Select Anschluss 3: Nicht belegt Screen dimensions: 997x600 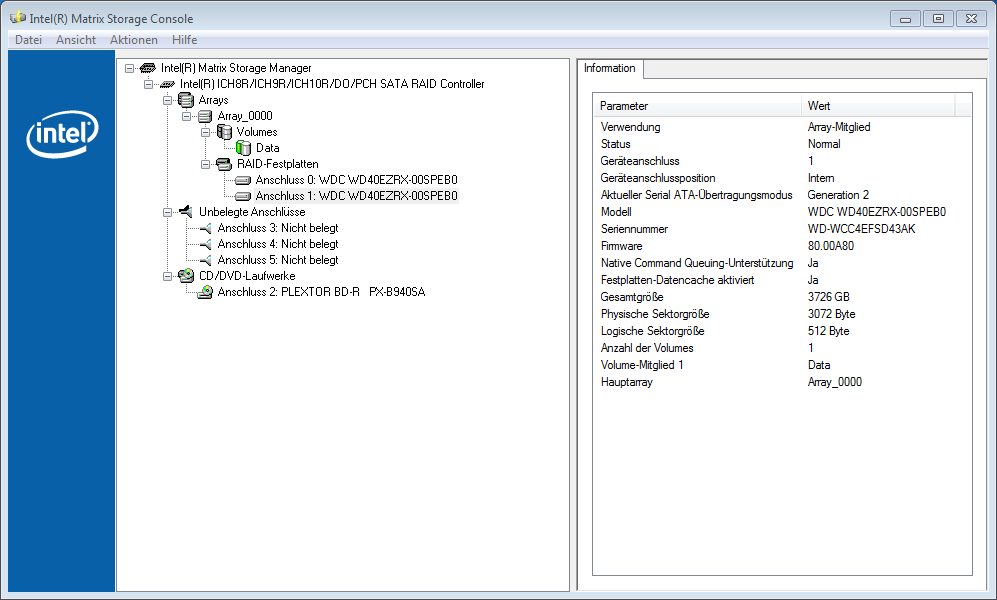(x=278, y=228)
